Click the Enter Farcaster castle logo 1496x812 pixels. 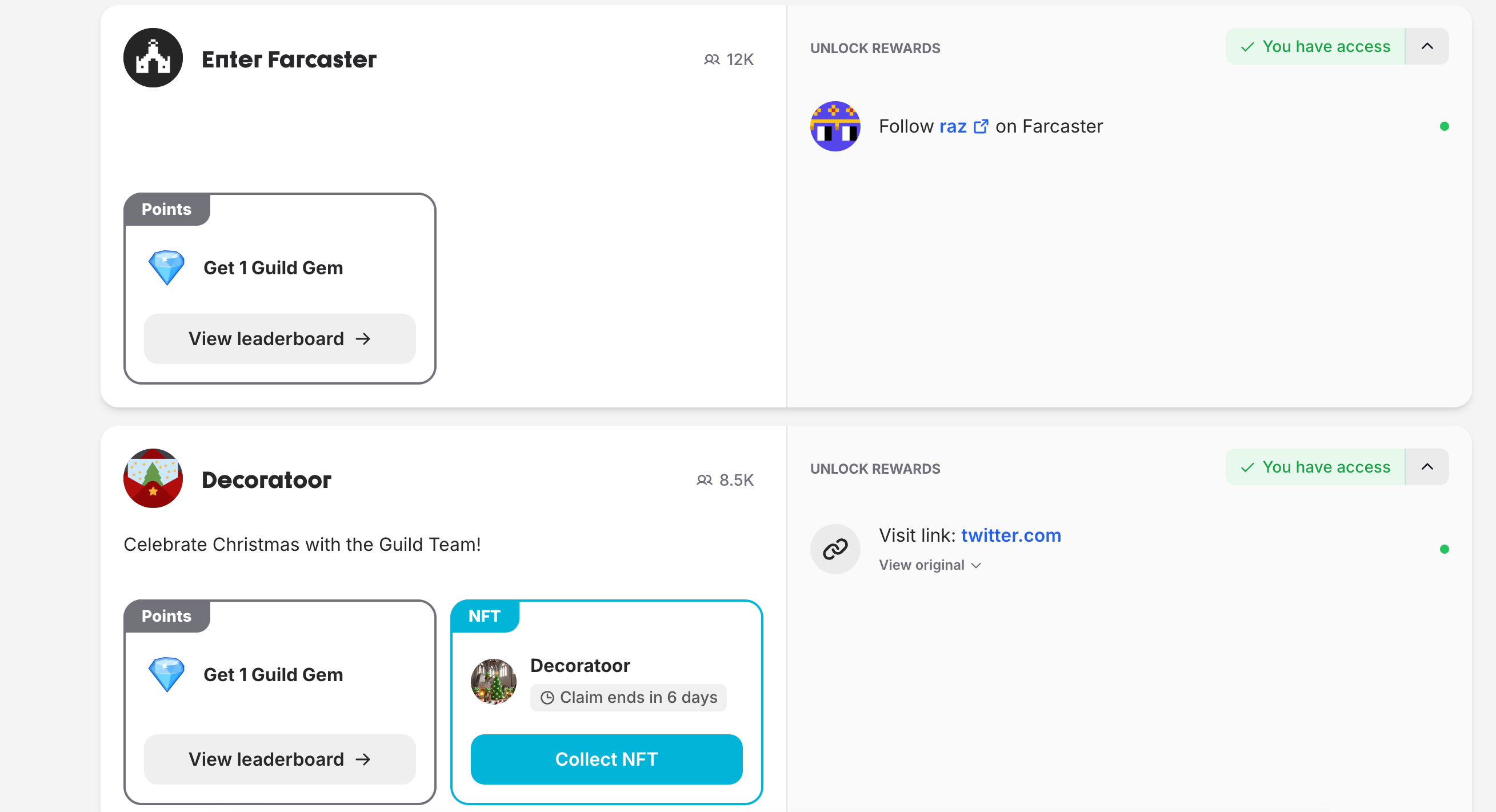pos(153,58)
